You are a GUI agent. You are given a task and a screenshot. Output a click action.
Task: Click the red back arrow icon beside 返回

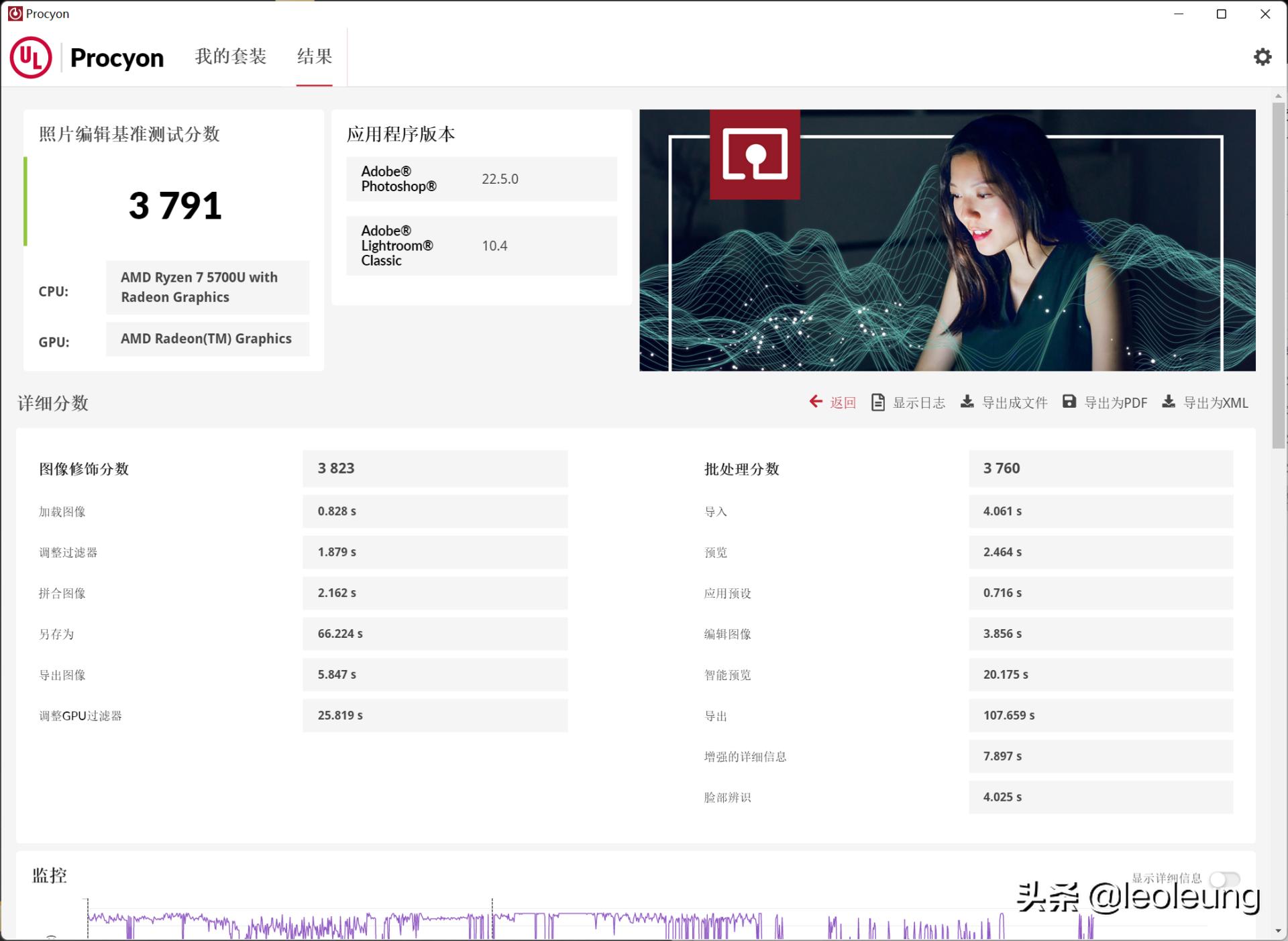pyautogui.click(x=815, y=402)
